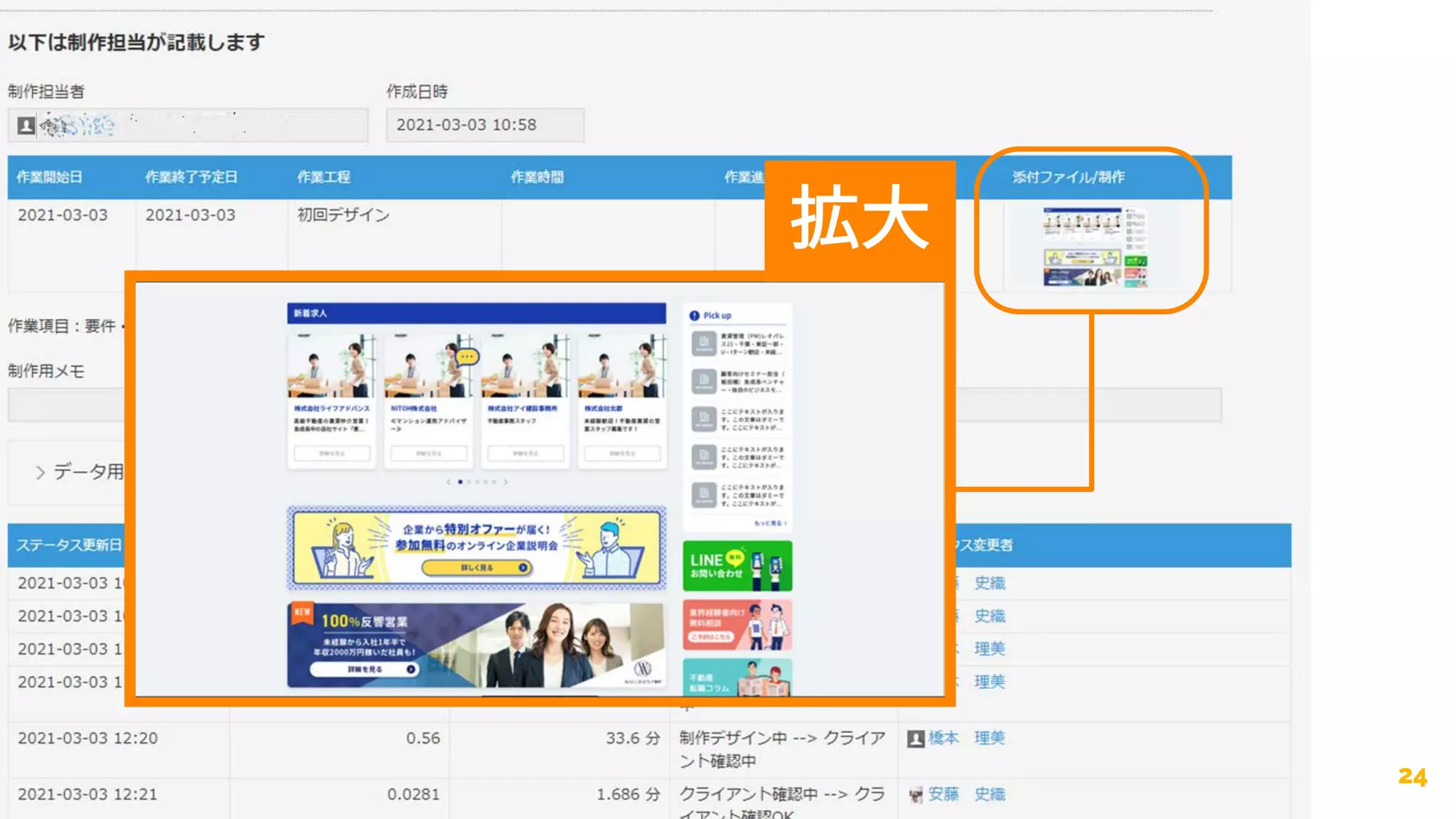This screenshot has height=819, width=1456.
Task: Click the 作業工程 column header
Action: pos(323,177)
